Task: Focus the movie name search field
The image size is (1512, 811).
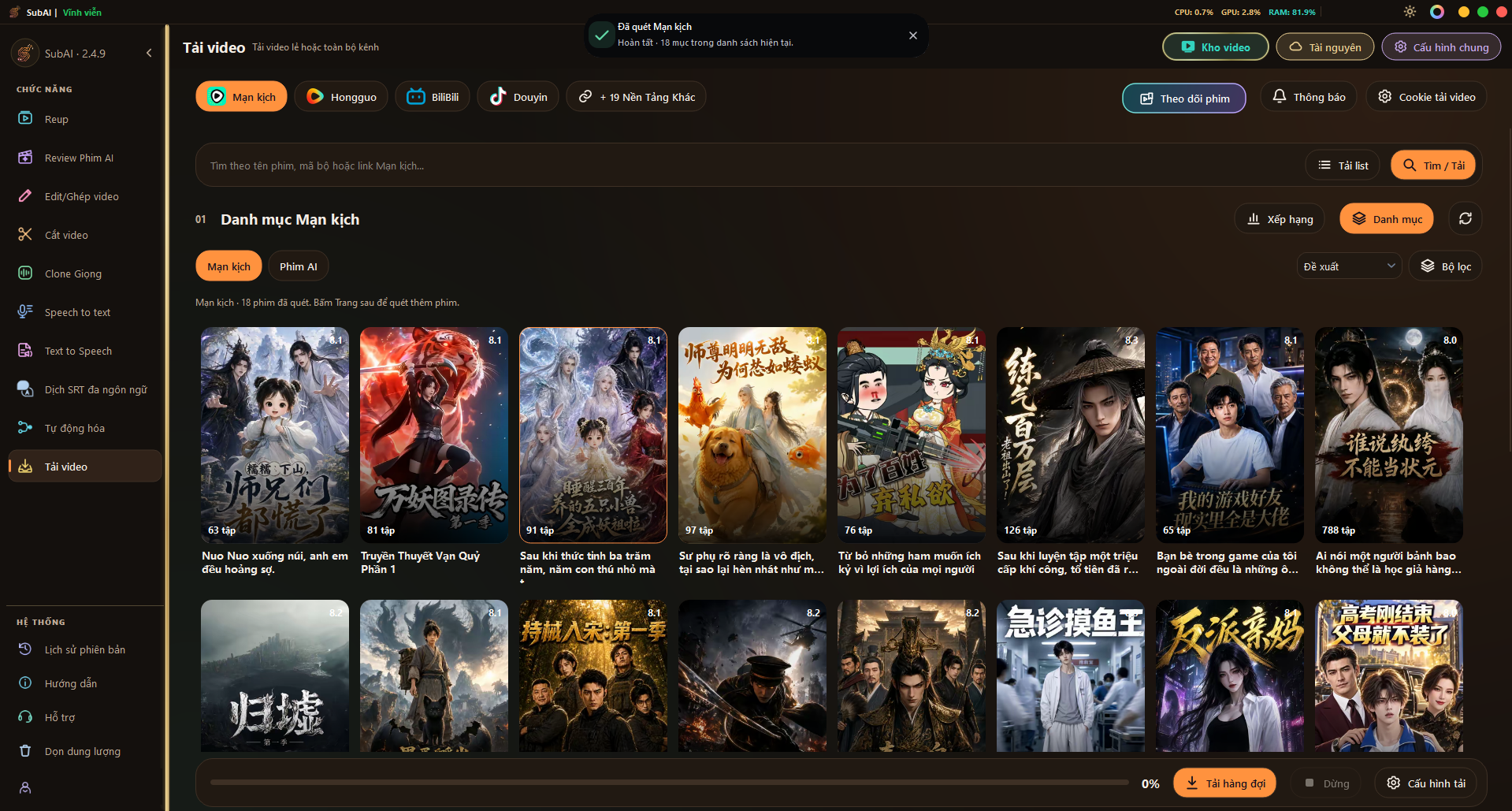Action: click(x=749, y=166)
